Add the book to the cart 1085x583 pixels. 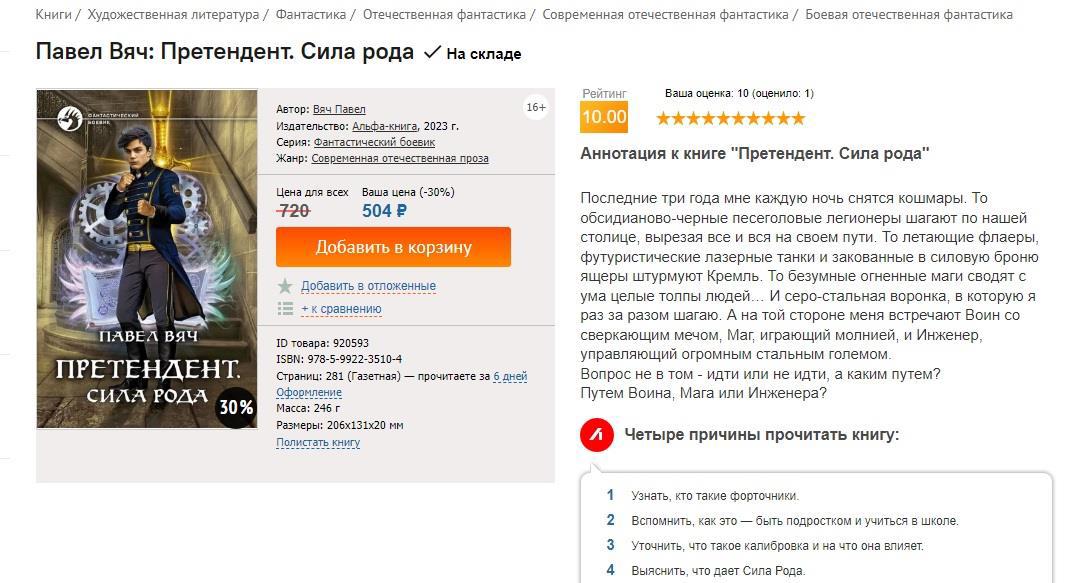(393, 247)
